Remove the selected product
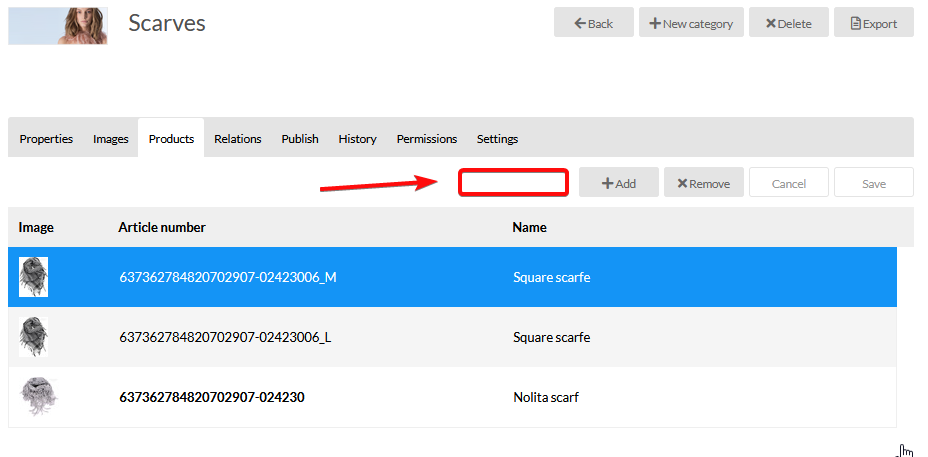Screen dimensions: 928x457 tap(703, 183)
